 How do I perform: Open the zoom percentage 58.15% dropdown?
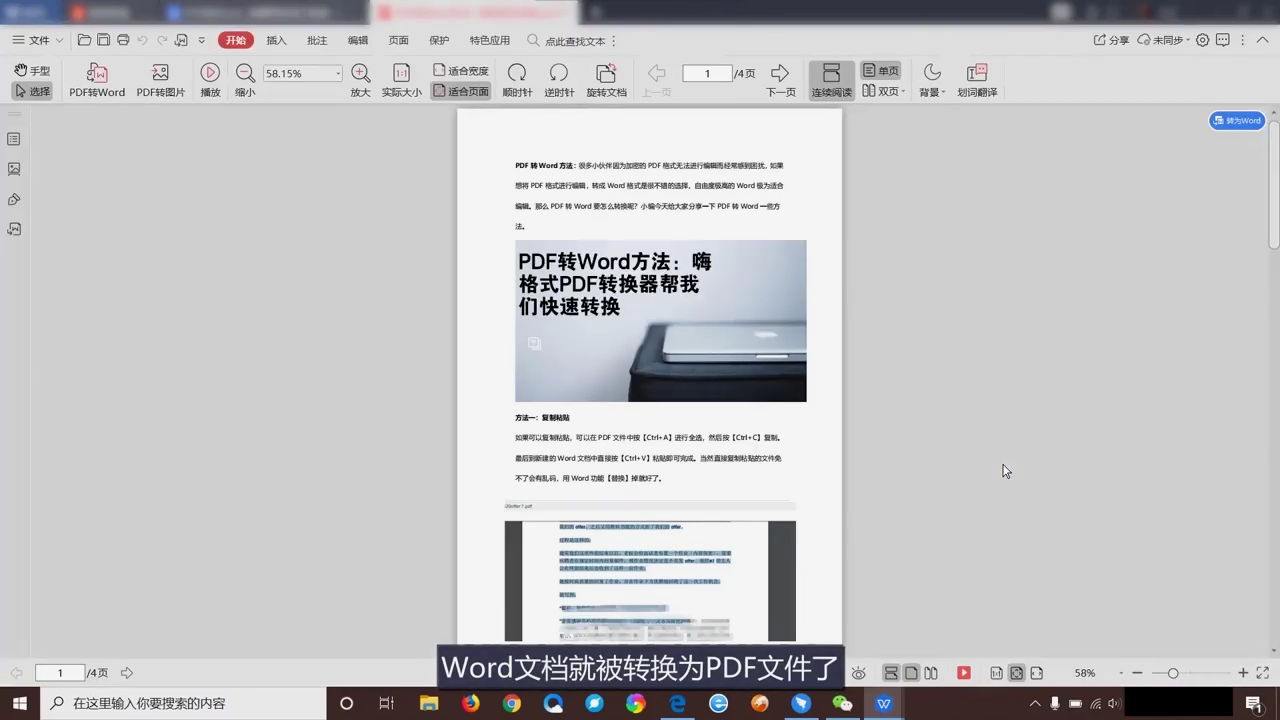(338, 74)
